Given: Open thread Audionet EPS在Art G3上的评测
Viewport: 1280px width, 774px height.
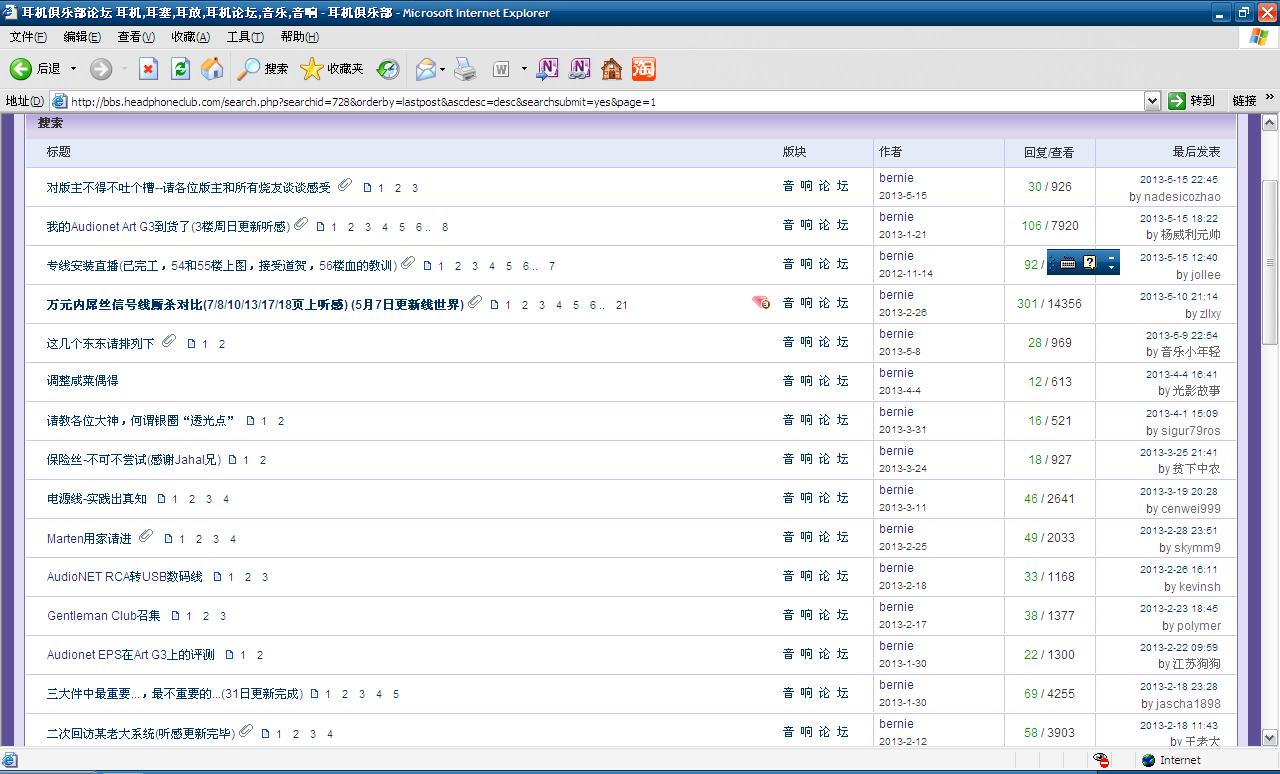Looking at the screenshot, I should tap(131, 655).
